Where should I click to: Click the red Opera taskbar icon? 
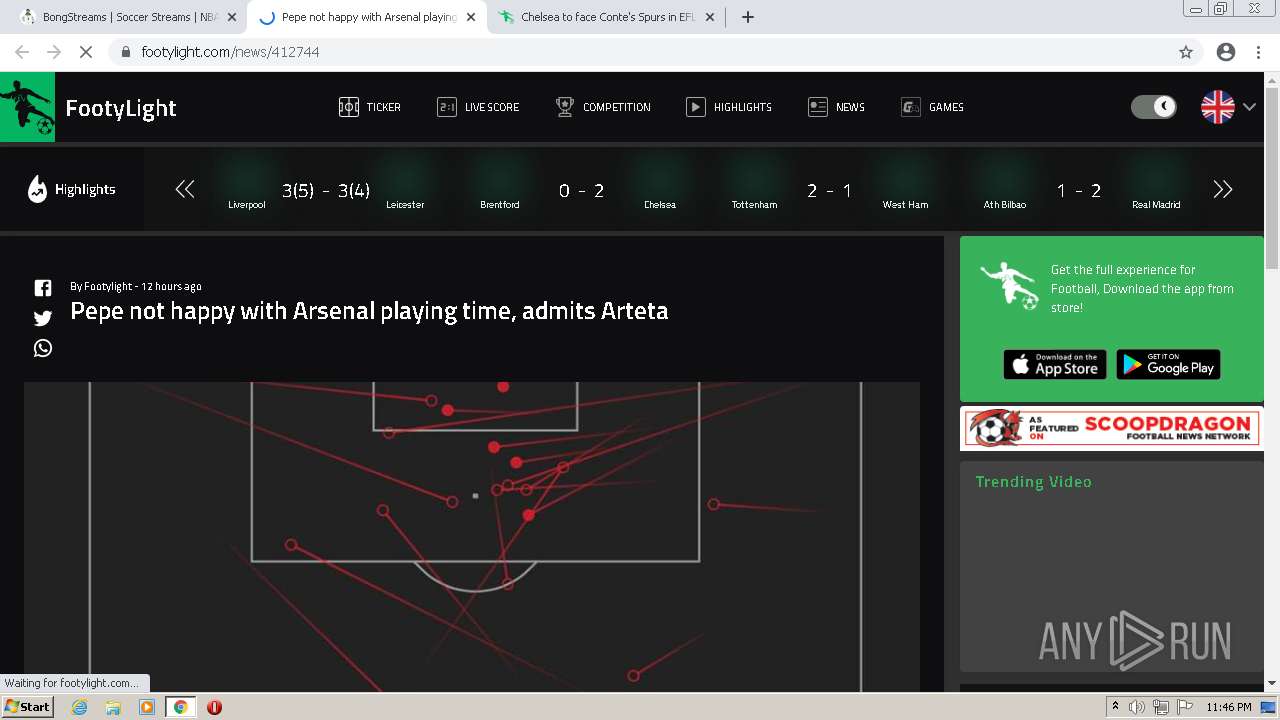[x=214, y=707]
